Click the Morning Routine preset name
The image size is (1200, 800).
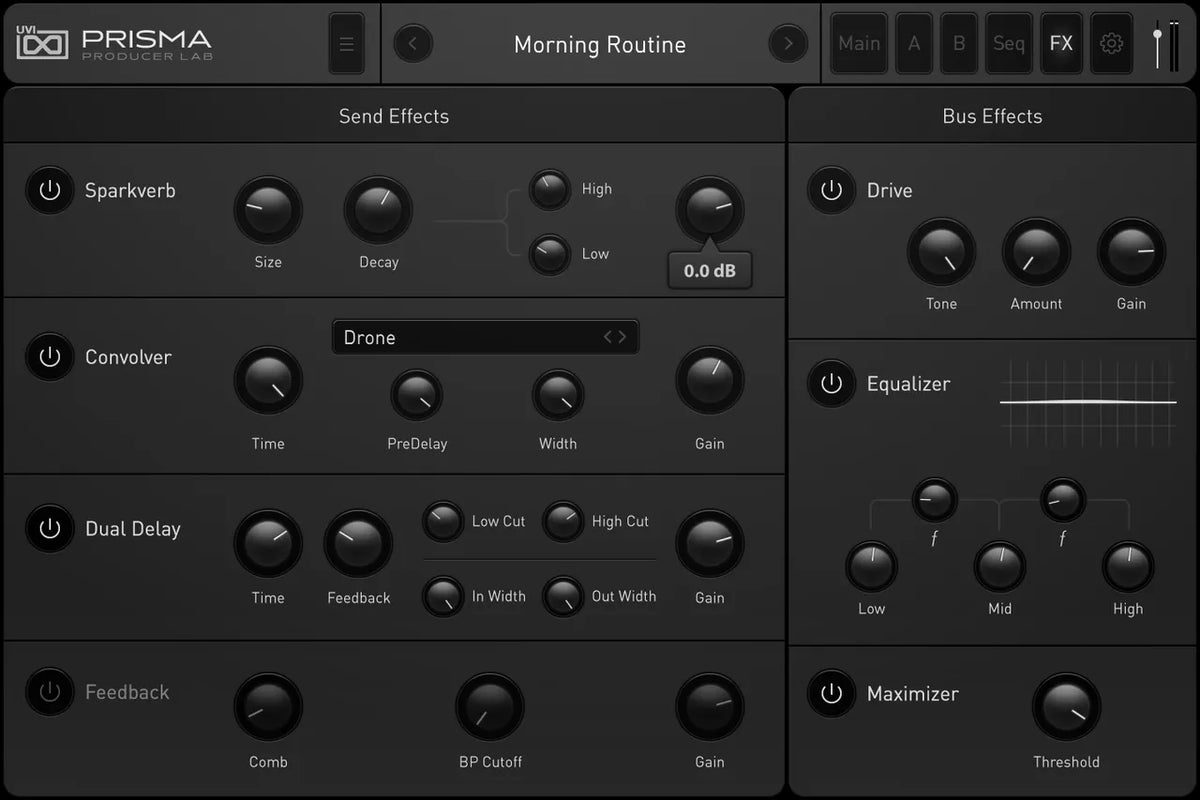coord(599,44)
